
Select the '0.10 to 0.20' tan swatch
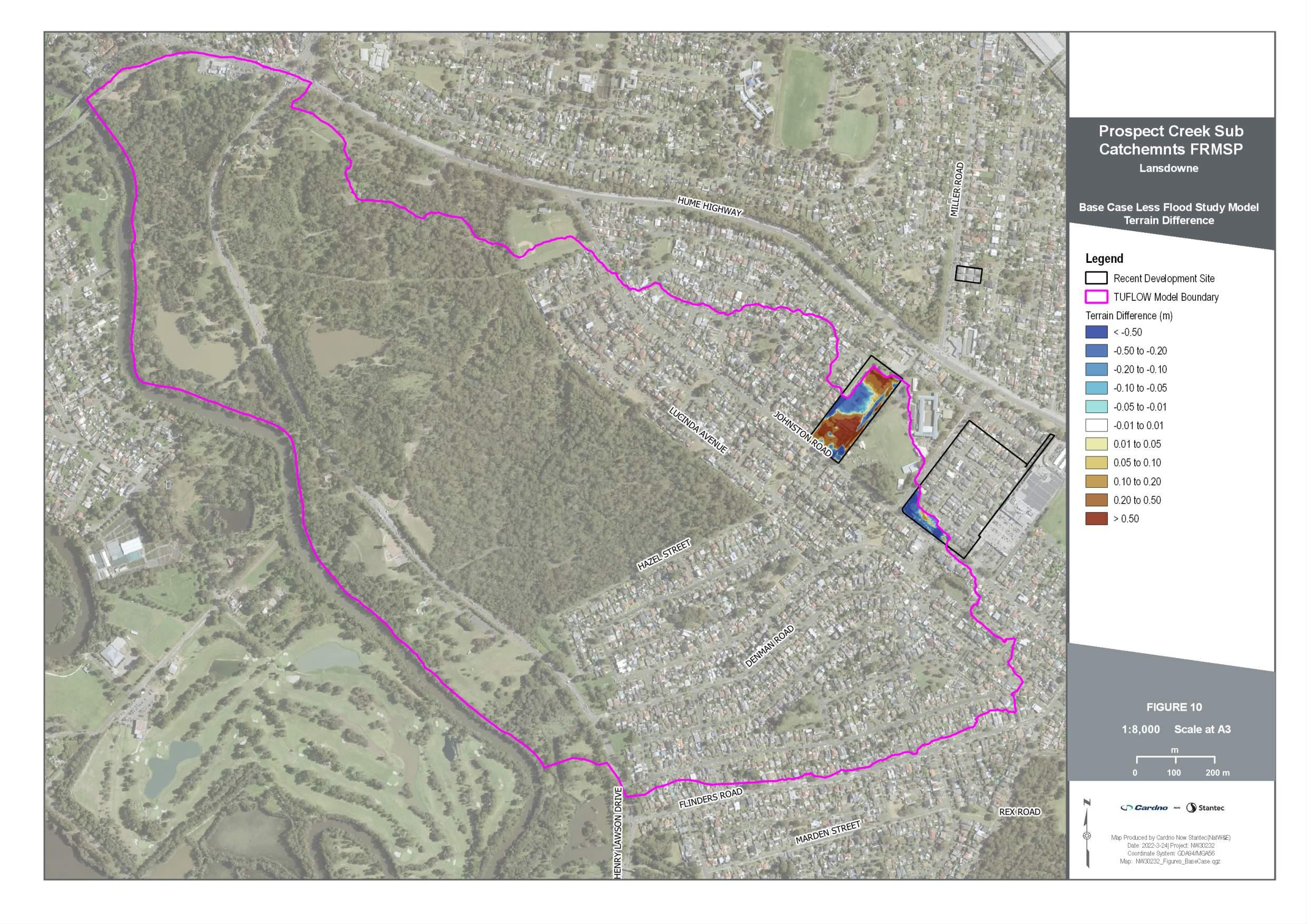coord(1096,481)
